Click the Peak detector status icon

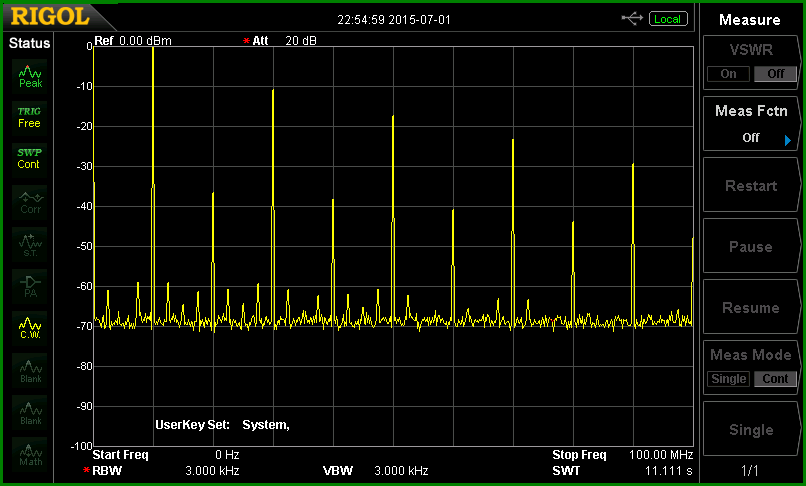pos(30,76)
